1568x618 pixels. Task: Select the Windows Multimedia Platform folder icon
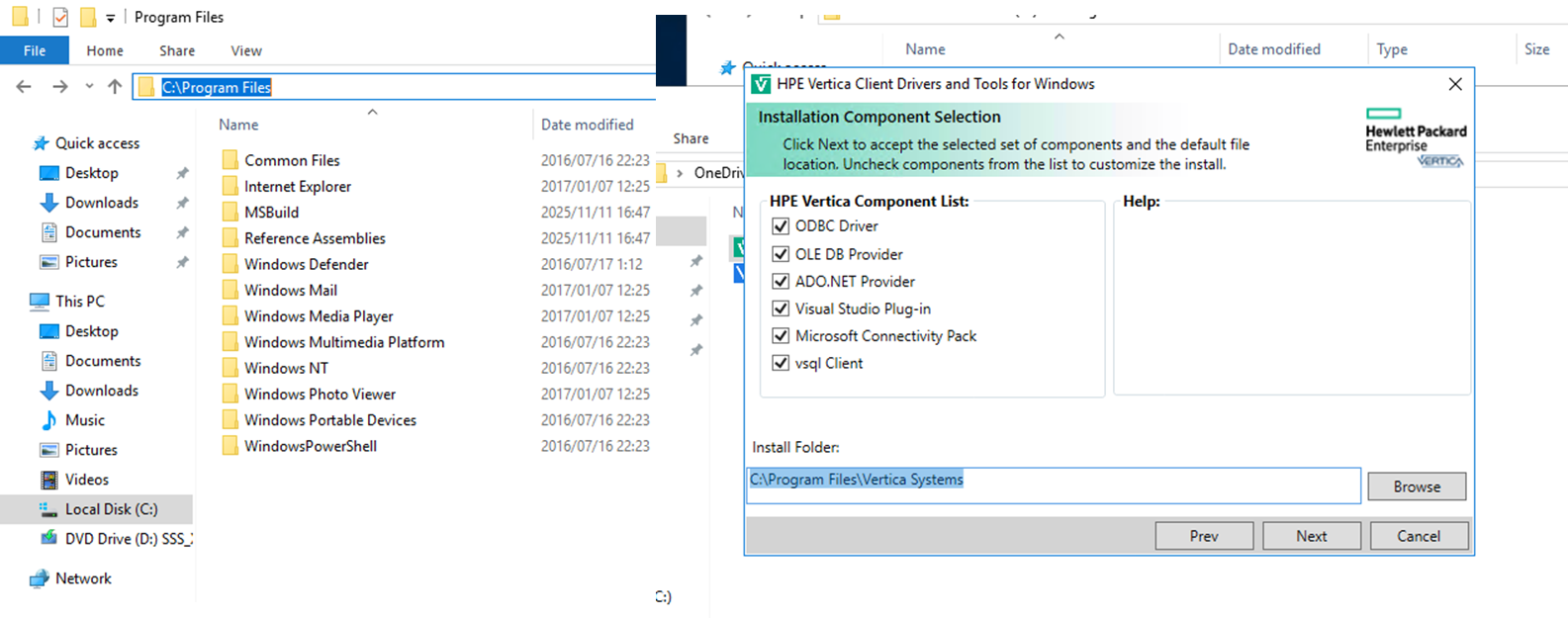(x=231, y=342)
